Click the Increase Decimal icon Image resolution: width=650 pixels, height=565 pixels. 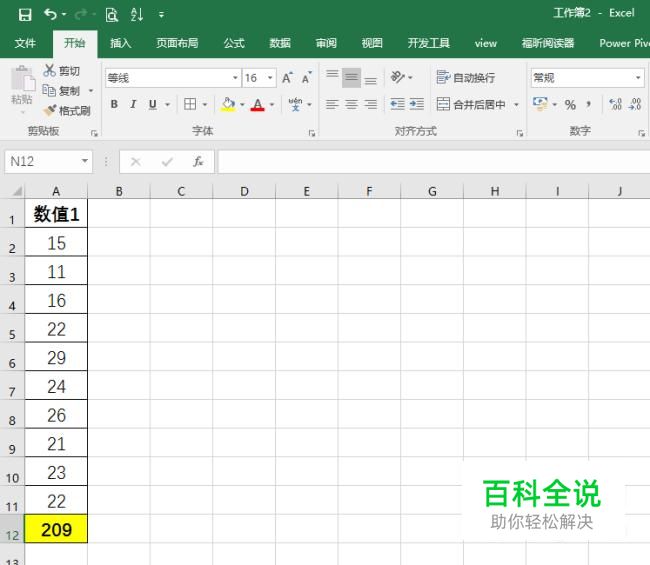point(616,104)
